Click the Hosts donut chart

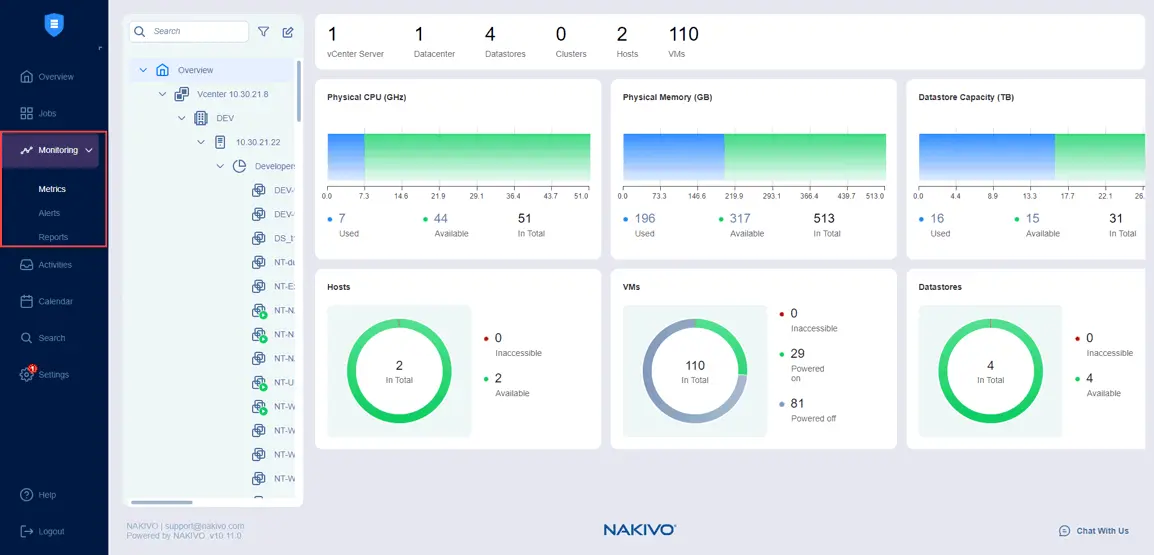pyautogui.click(x=399, y=371)
